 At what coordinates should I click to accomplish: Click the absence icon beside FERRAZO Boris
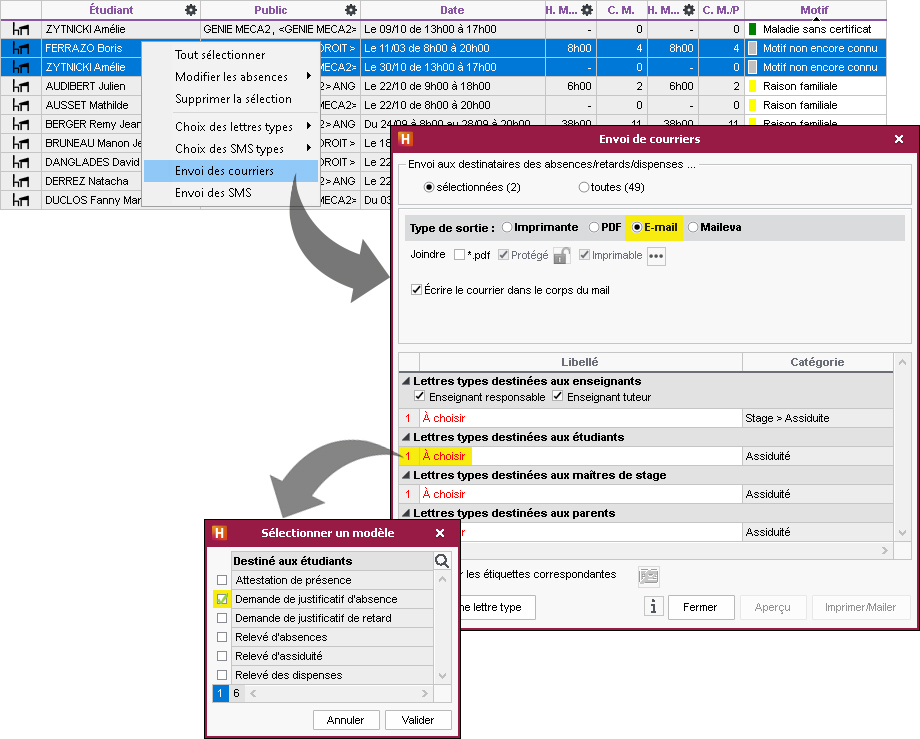21,48
